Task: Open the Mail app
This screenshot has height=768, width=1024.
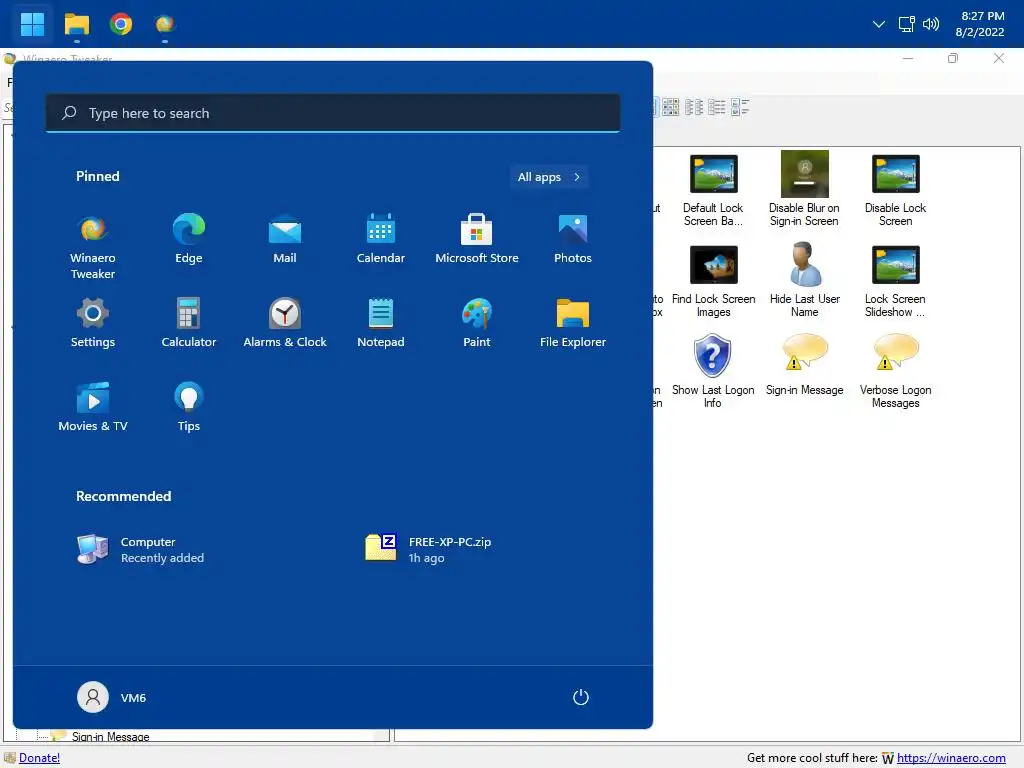Action: point(285,238)
